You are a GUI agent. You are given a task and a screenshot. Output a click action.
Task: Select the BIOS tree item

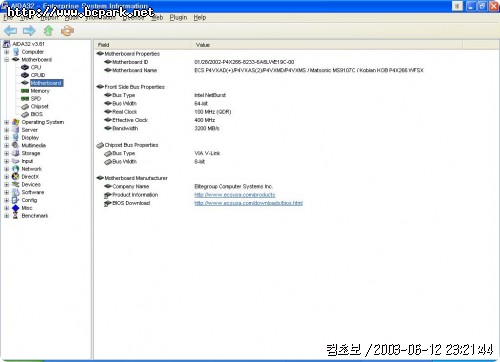tap(37, 114)
